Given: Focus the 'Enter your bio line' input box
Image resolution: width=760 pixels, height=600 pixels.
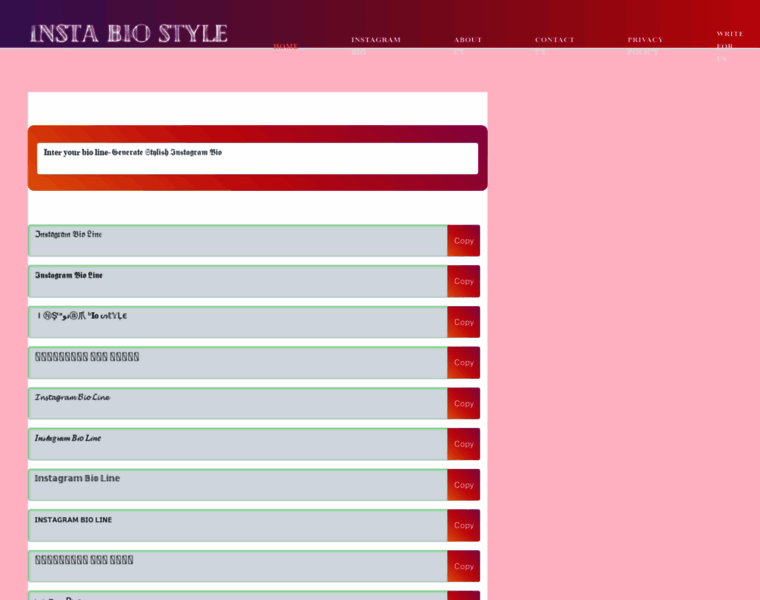Looking at the screenshot, I should click(257, 158).
